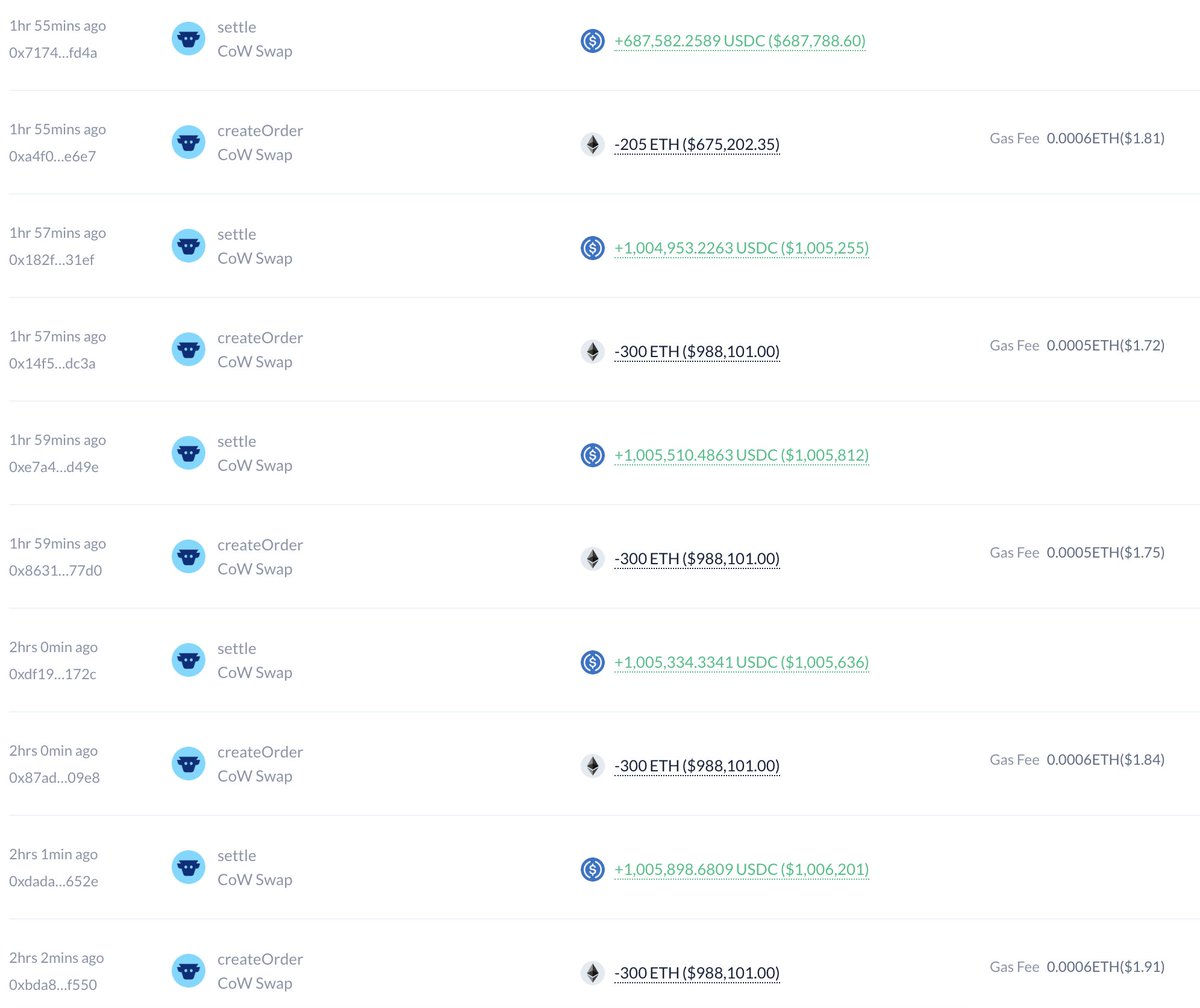Click the Ethereum icon in the 0x14f5...dc3a row

593,352
